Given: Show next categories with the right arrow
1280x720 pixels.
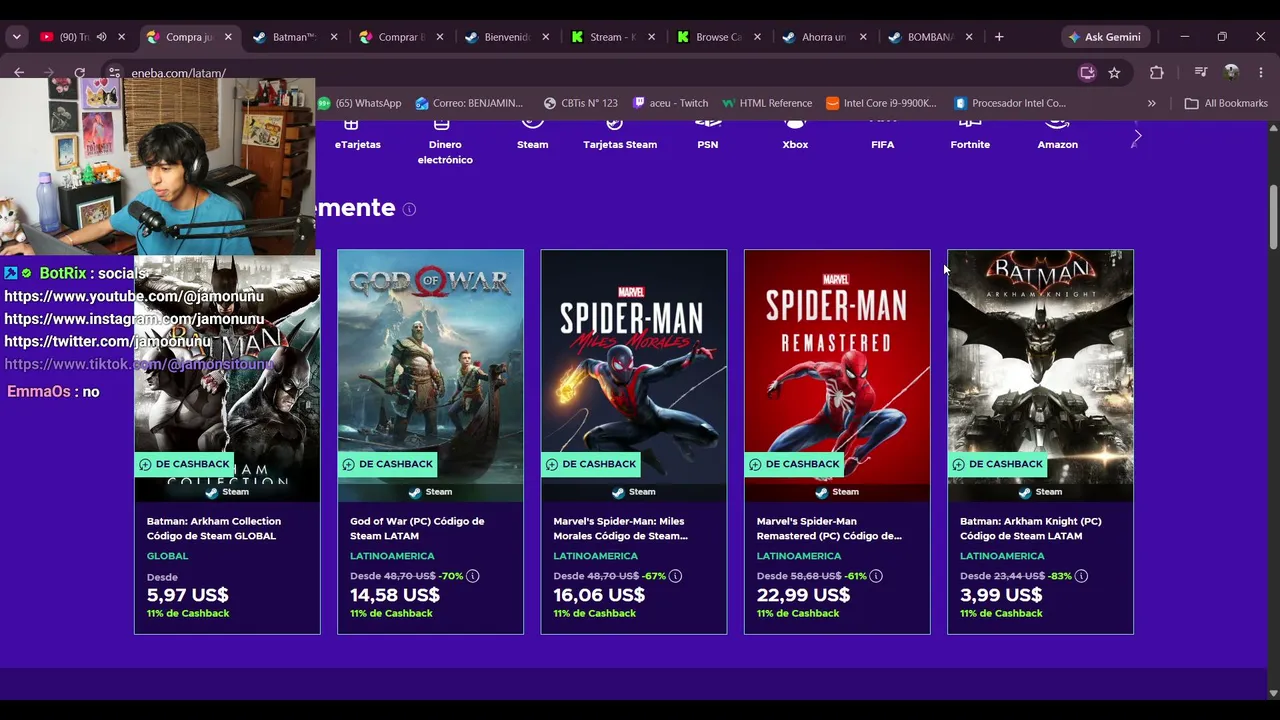Looking at the screenshot, I should pos(1137,136).
